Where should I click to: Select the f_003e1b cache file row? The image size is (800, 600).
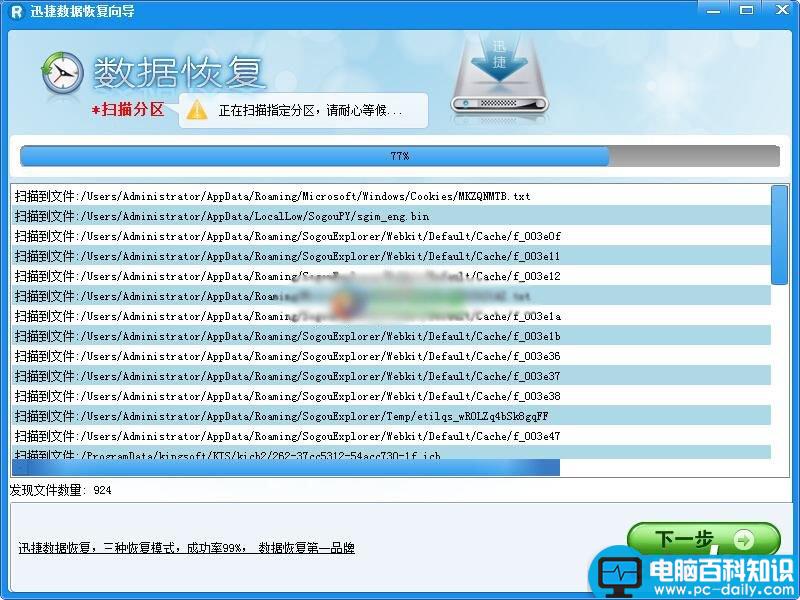coord(391,336)
